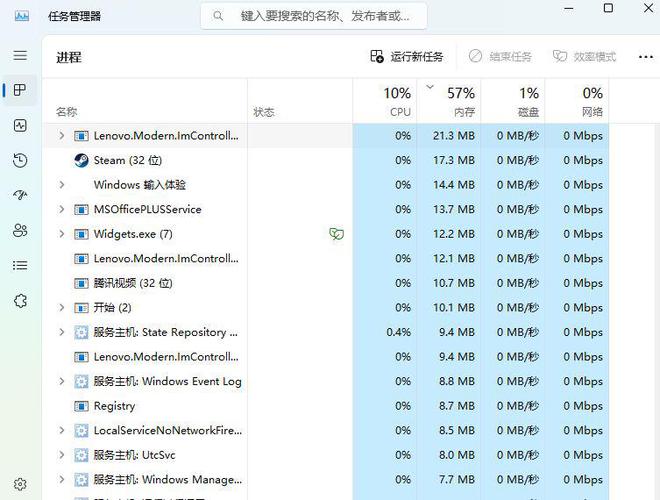
Task: Click the 17.3 MB memory value for Steam
Action: 454,160
